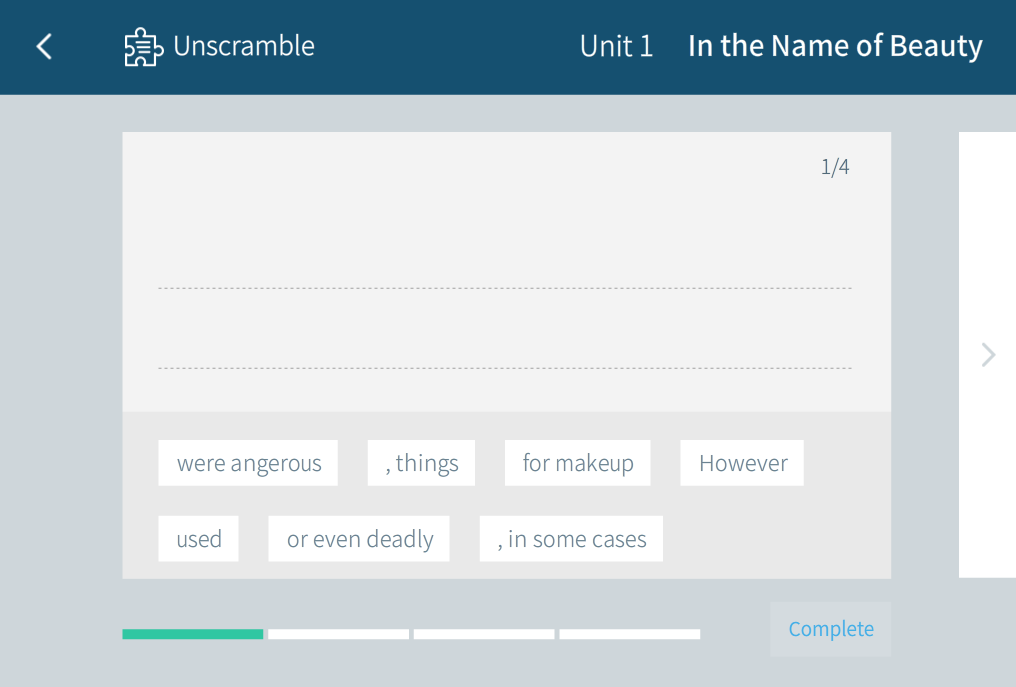Click the first green progress segment
This screenshot has height=687, width=1016.
[x=193, y=634]
